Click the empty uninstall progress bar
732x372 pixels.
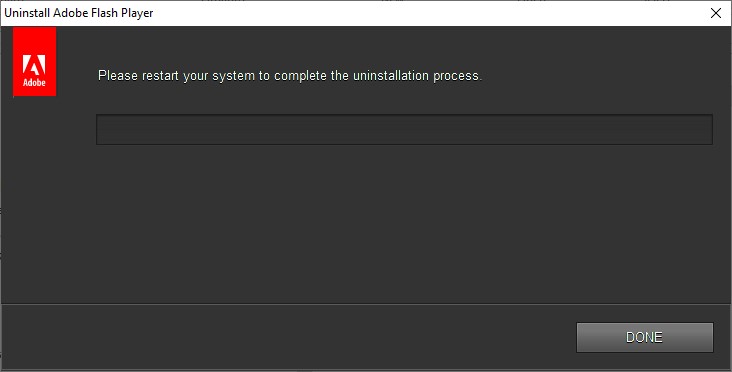404,129
